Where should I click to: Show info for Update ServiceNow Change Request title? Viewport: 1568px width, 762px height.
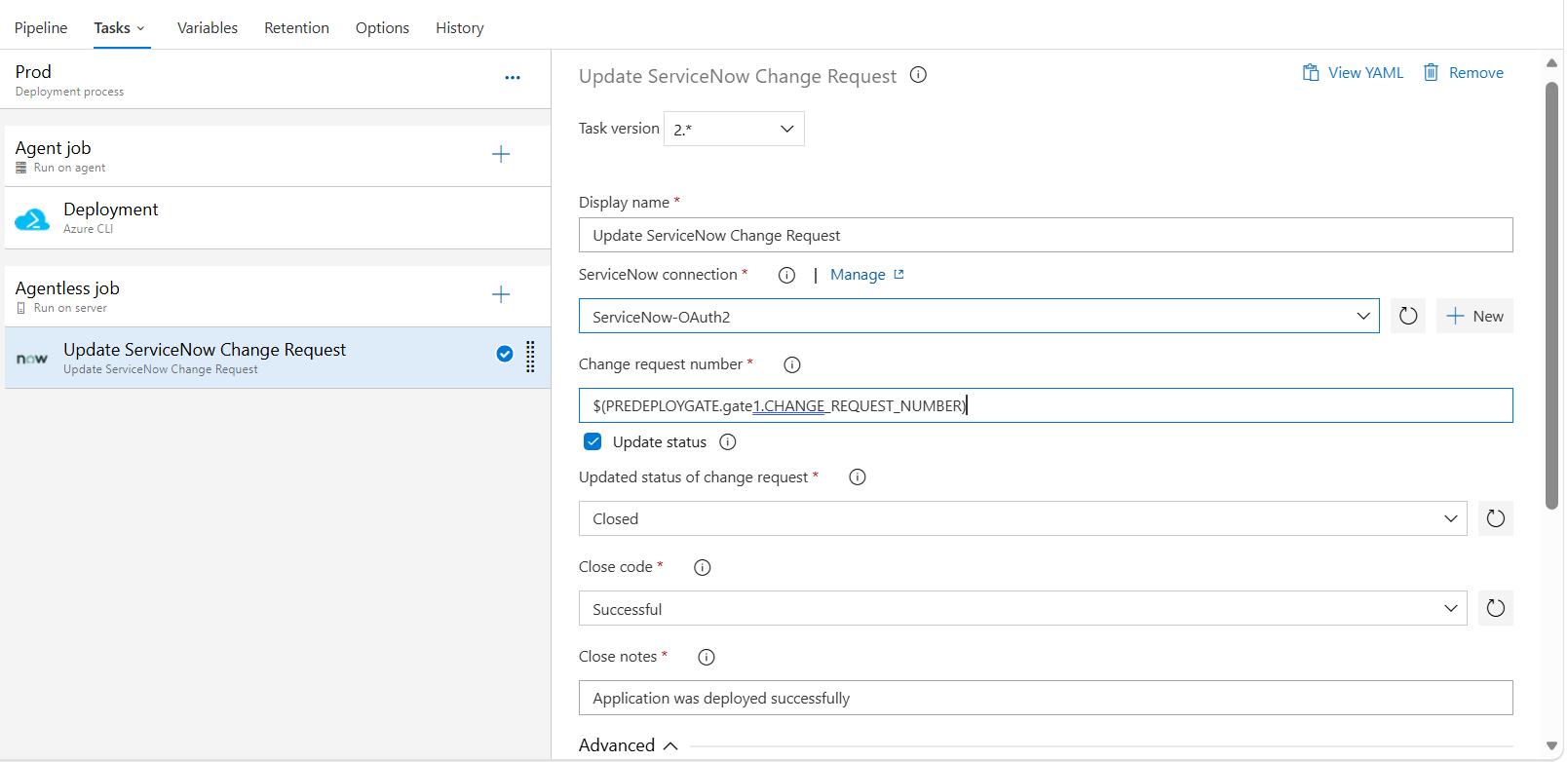918,75
